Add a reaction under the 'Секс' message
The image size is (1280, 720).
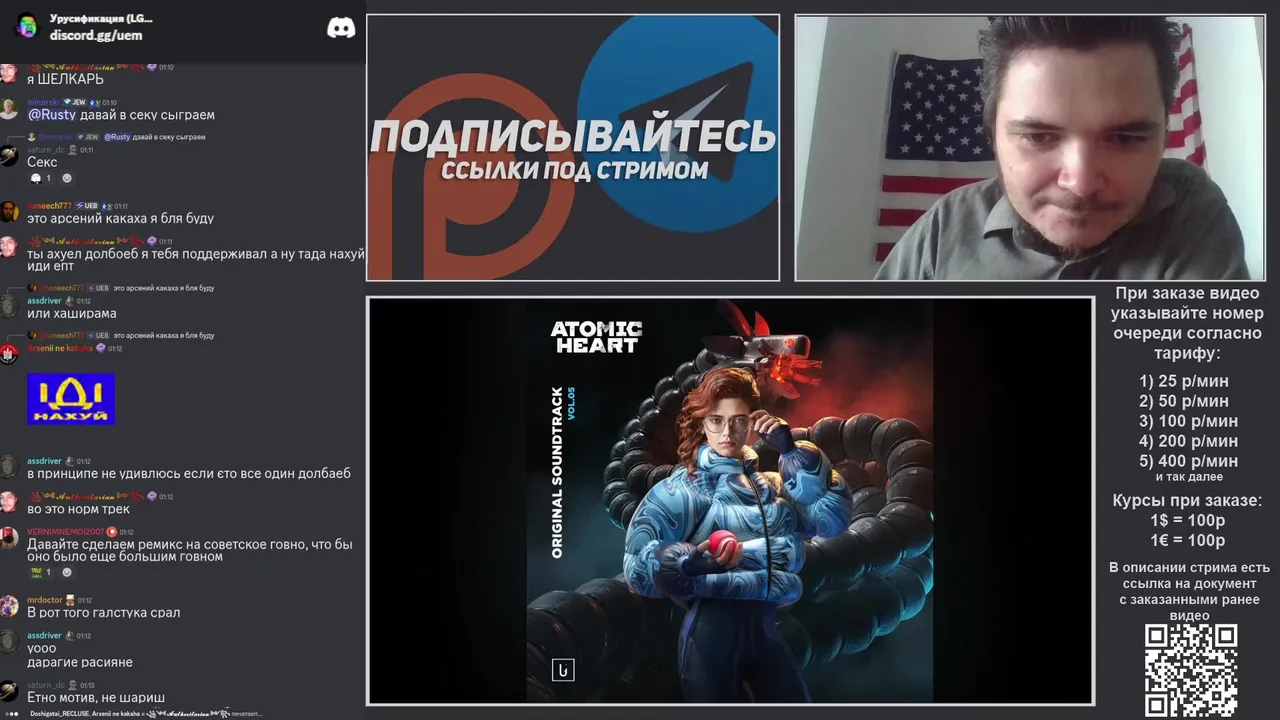[67, 178]
